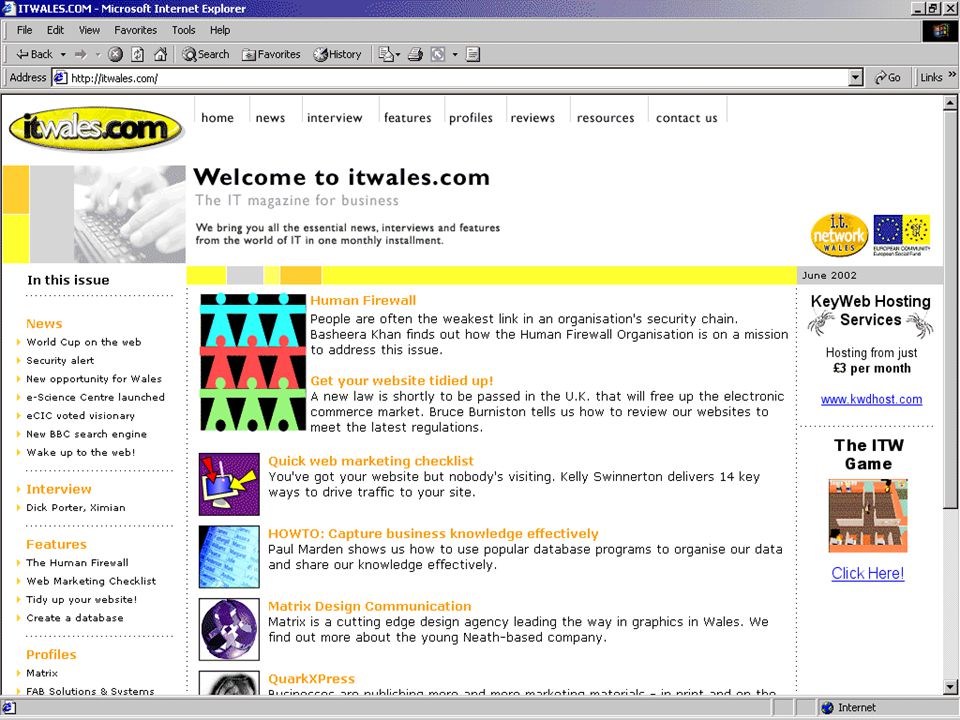Viewport: 960px width, 720px height.
Task: Open the Help menu
Action: 220,30
